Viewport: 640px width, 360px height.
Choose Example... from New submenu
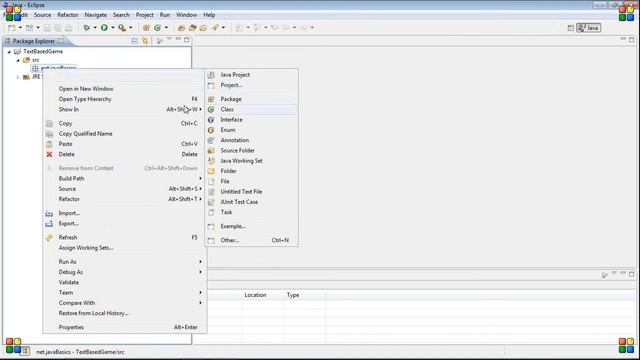coord(251,226)
